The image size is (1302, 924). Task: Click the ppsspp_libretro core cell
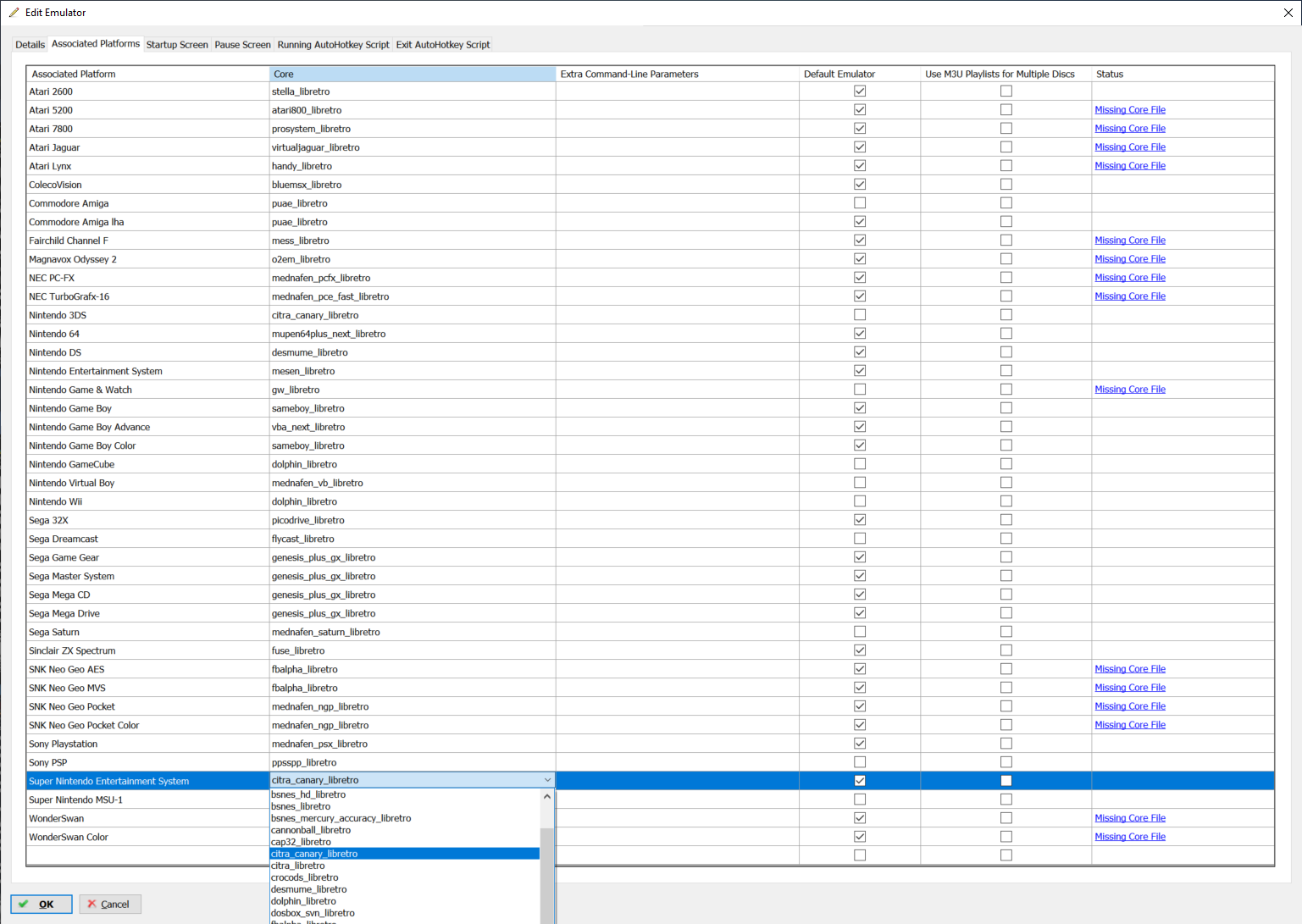pyautogui.click(x=413, y=762)
